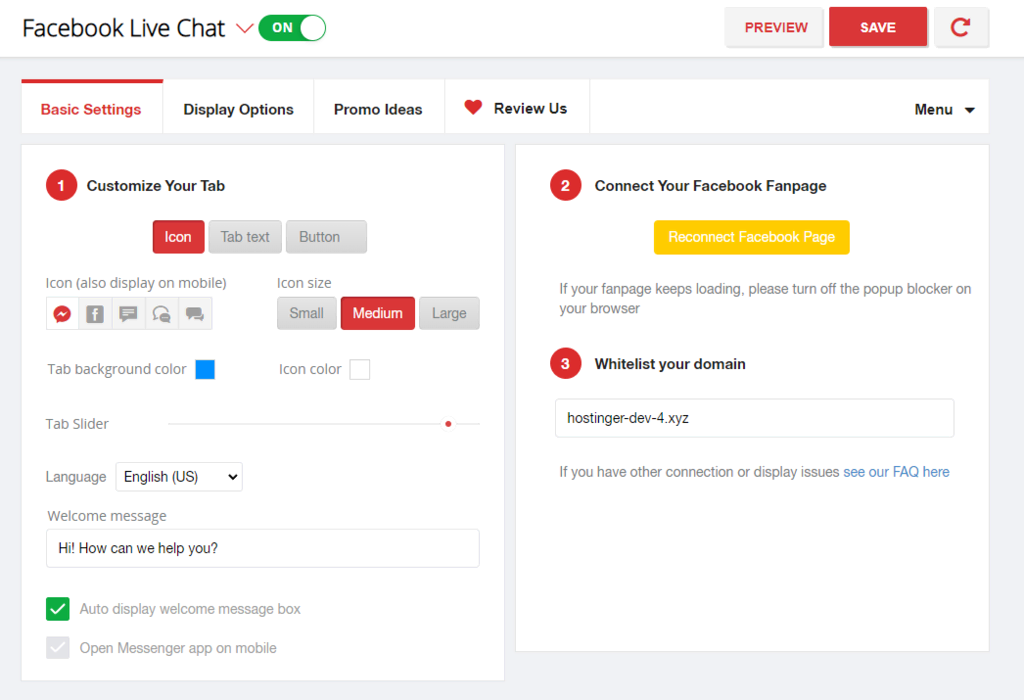Set icon size to Large

[449, 313]
